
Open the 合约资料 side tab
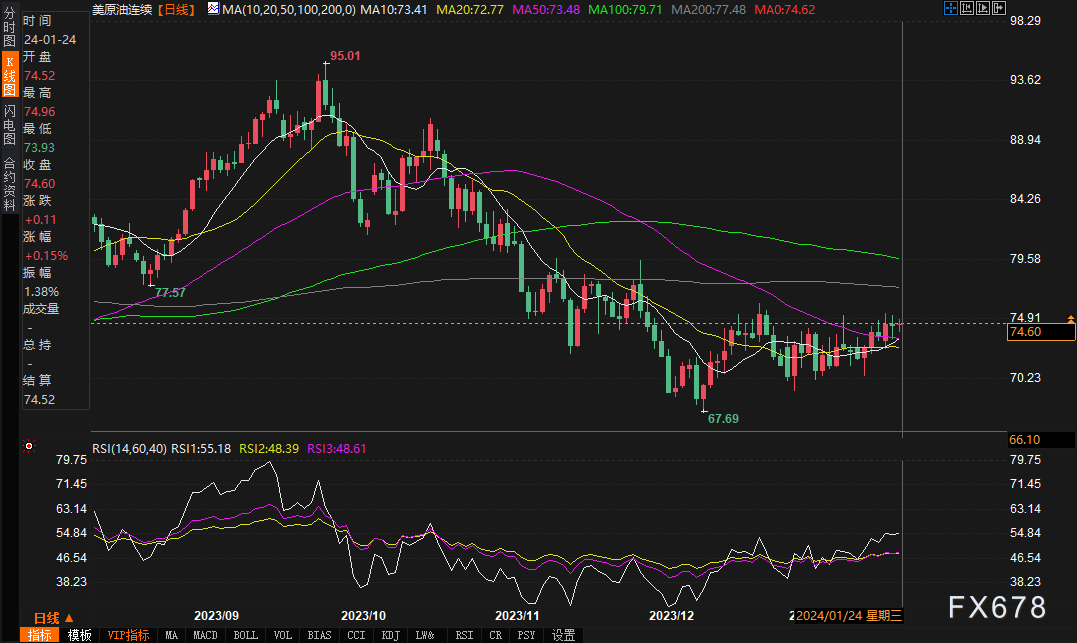click(10, 183)
